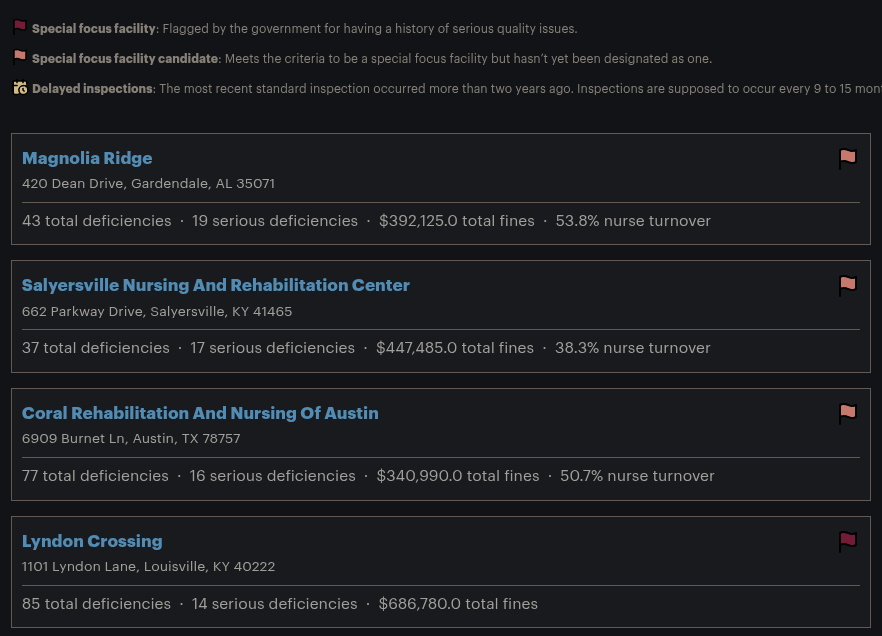The image size is (882, 636).
Task: Click address 420 Dean Drive, Gardendale, AL
Action: (x=148, y=184)
